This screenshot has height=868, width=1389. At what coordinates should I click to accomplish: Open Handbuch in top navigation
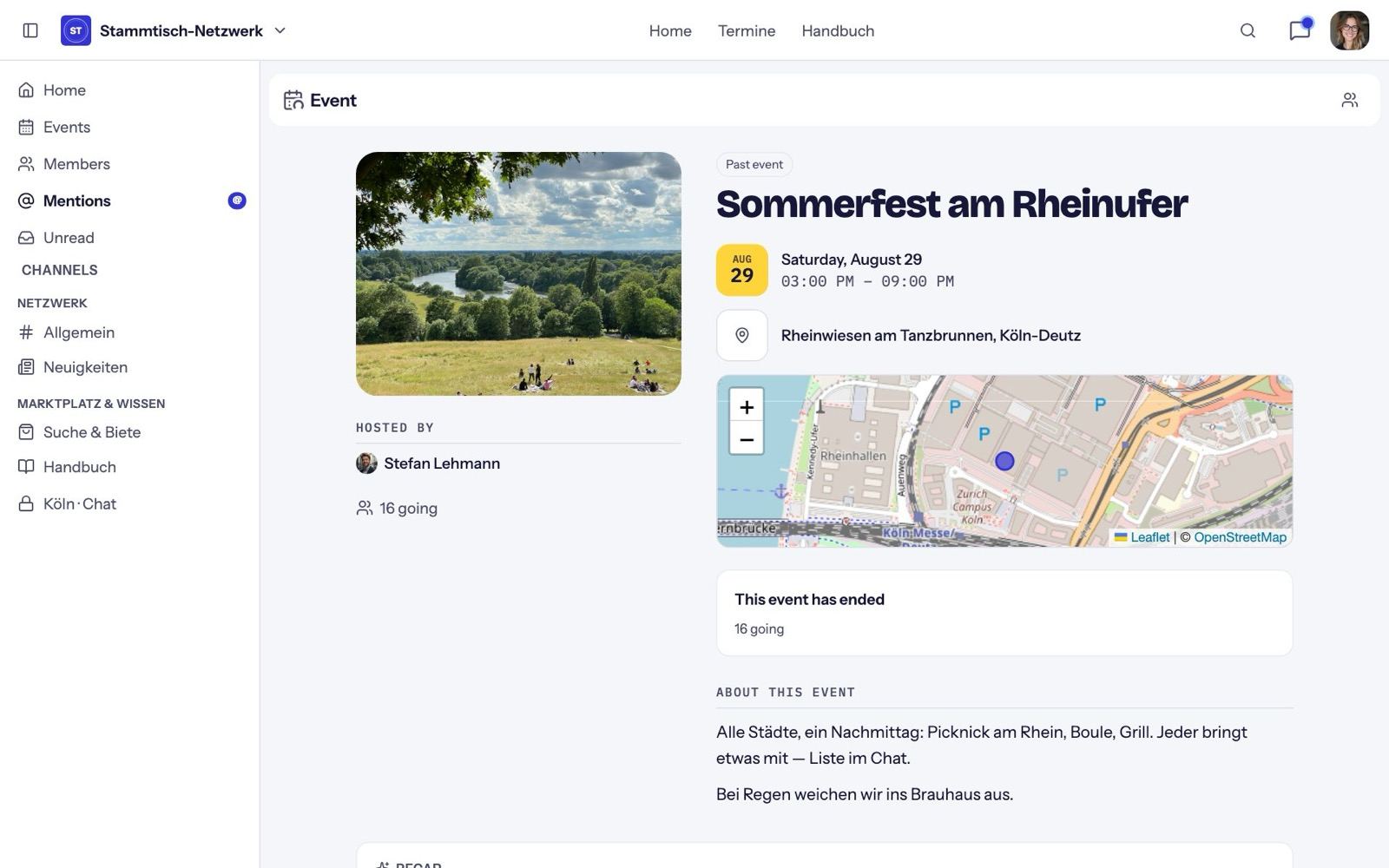838,30
